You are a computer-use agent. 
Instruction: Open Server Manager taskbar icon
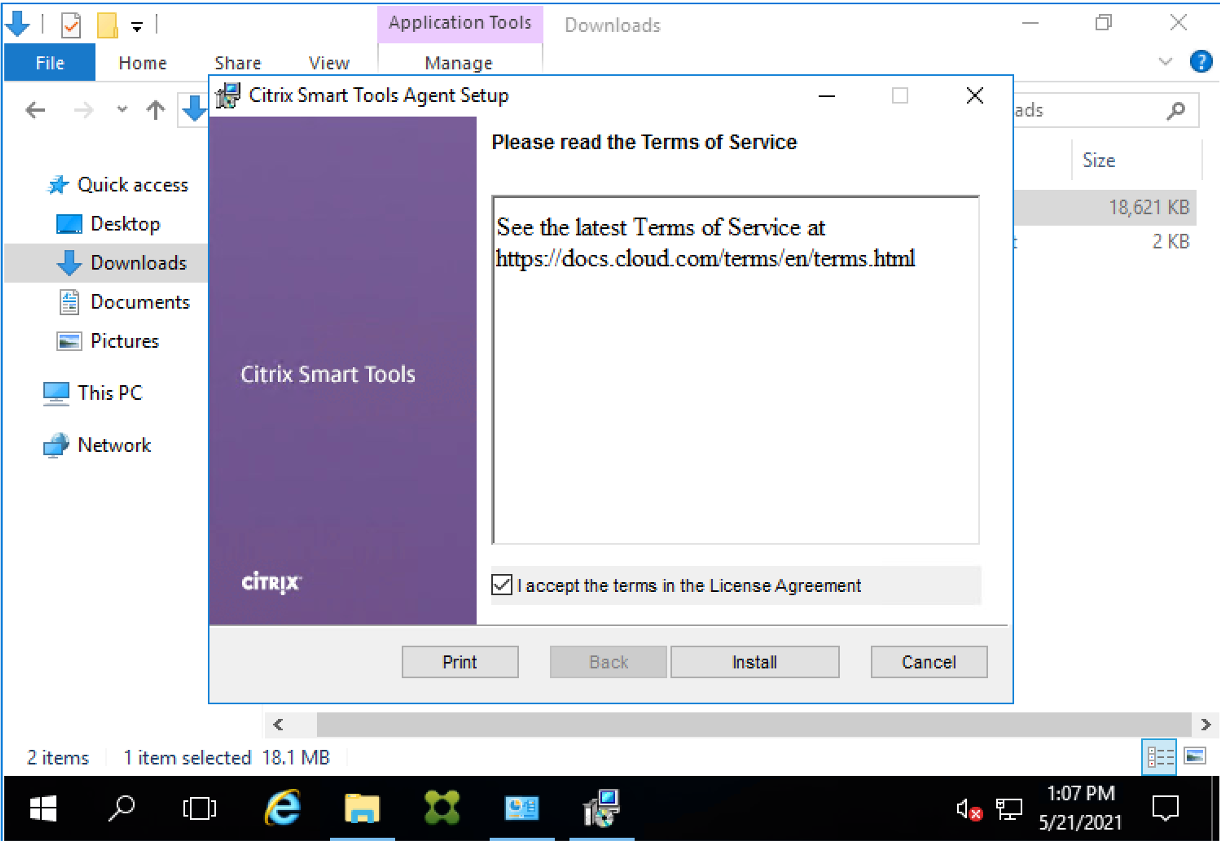pyautogui.click(x=521, y=809)
